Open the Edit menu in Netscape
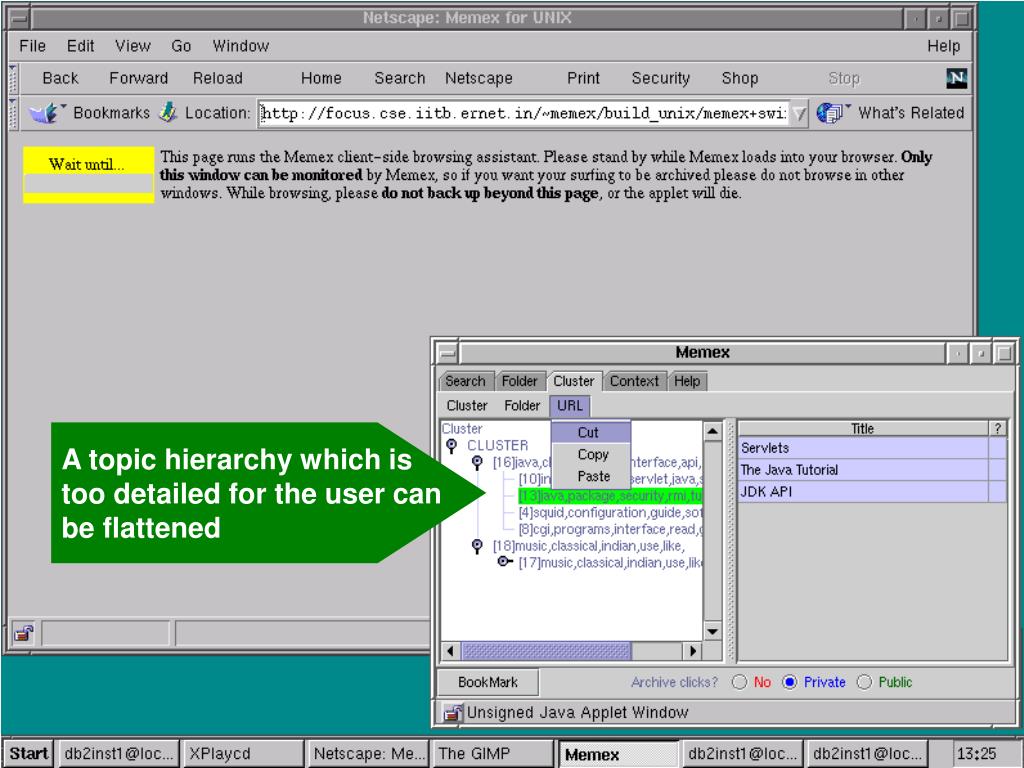Viewport: 1024px width, 768px height. (x=80, y=46)
